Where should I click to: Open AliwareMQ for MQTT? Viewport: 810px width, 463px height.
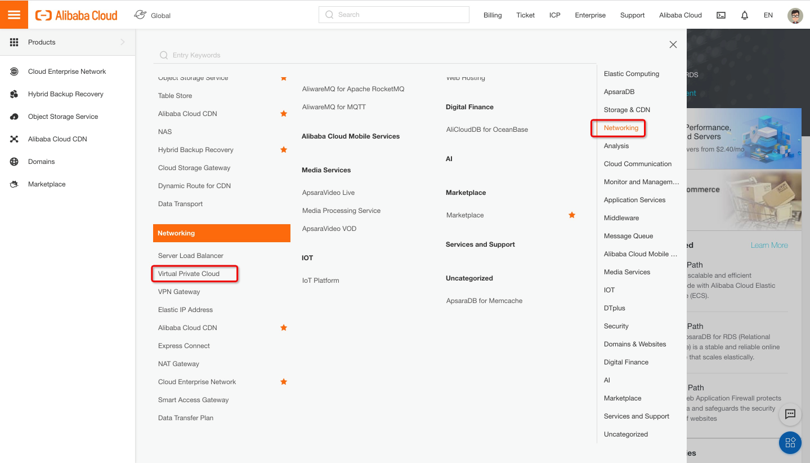tap(334, 107)
